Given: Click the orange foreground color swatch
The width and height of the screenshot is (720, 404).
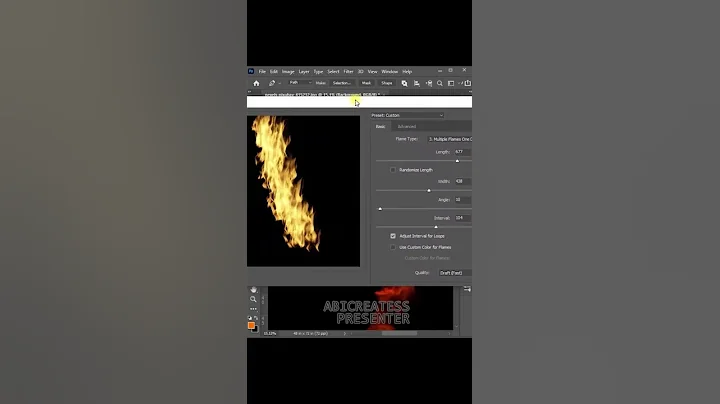Looking at the screenshot, I should click(x=251, y=325).
